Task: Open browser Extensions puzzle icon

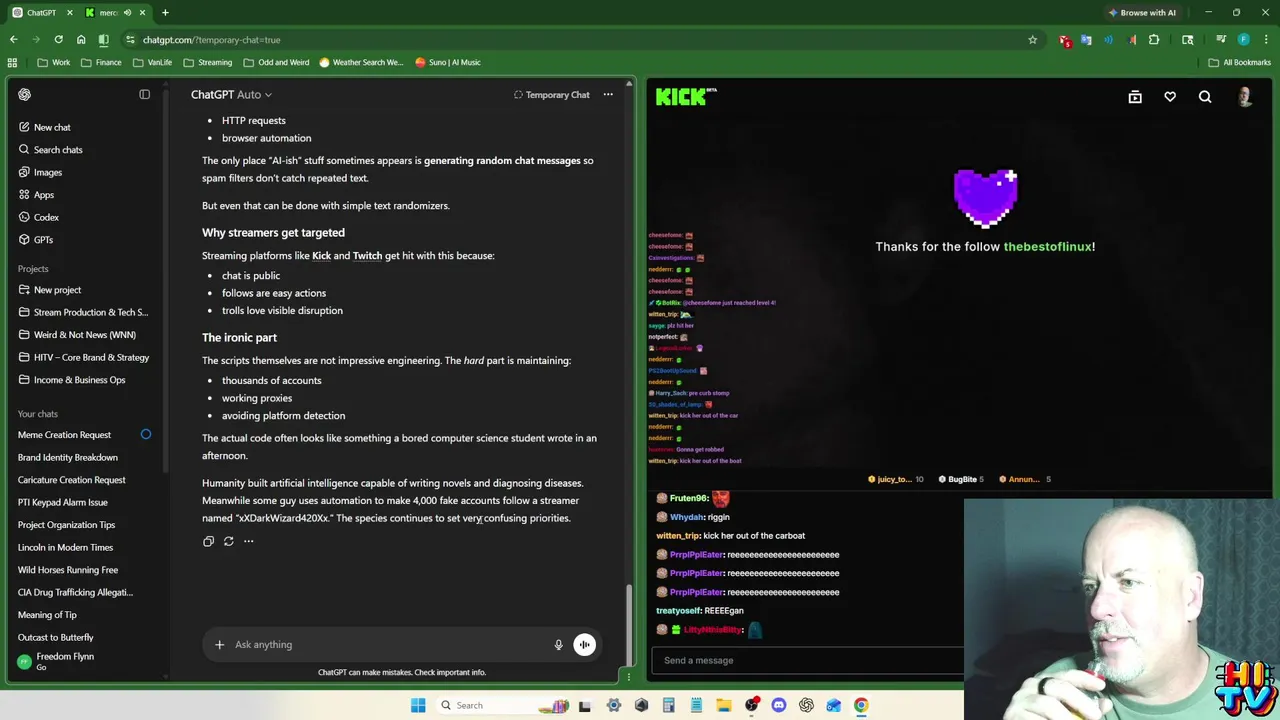Action: point(1154,40)
